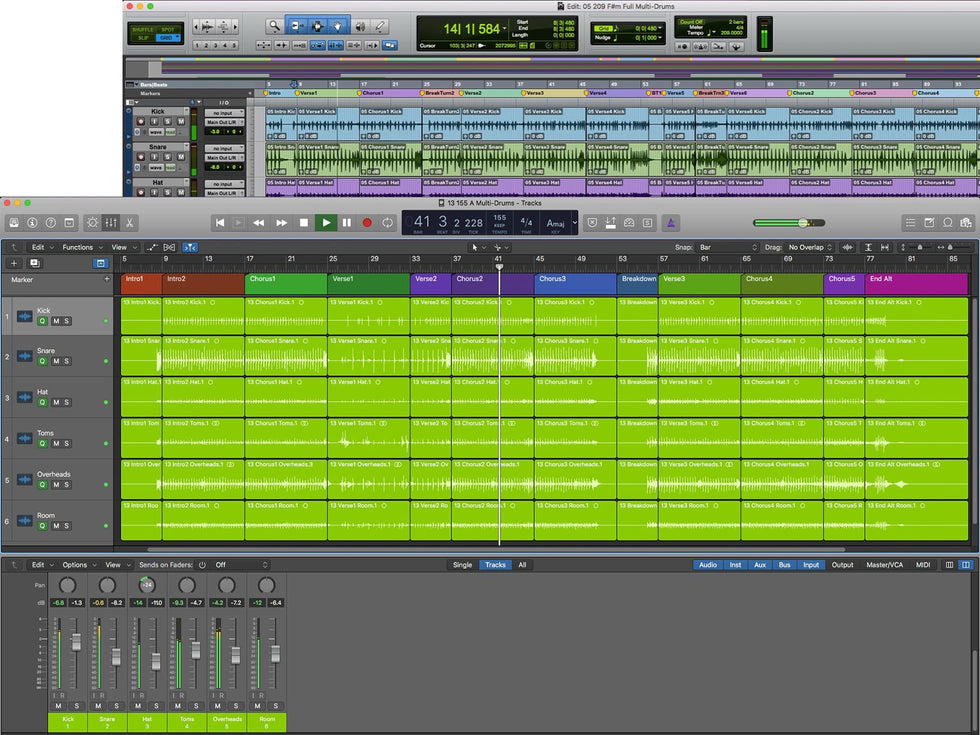
Task: Open the Mixer from the control bar
Action: pyautogui.click(x=111, y=222)
